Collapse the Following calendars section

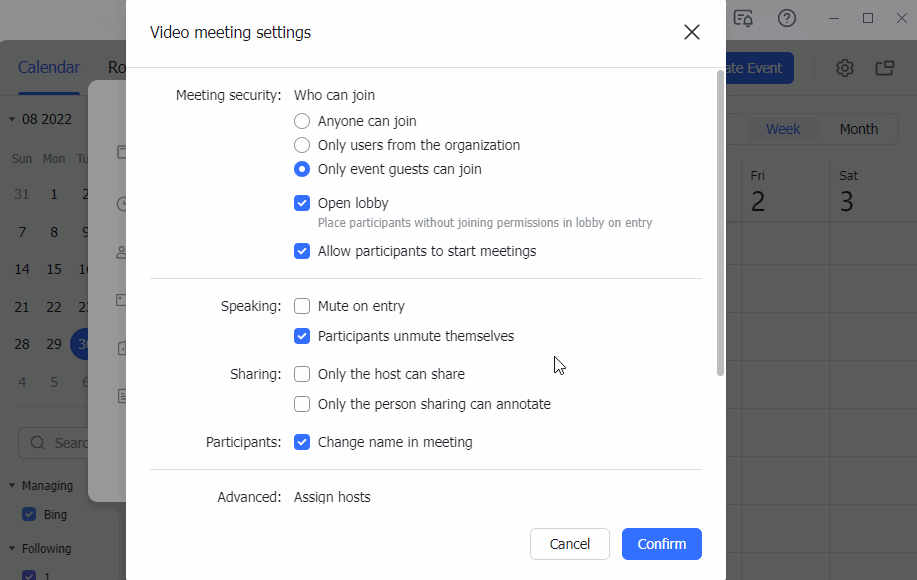tap(12, 549)
